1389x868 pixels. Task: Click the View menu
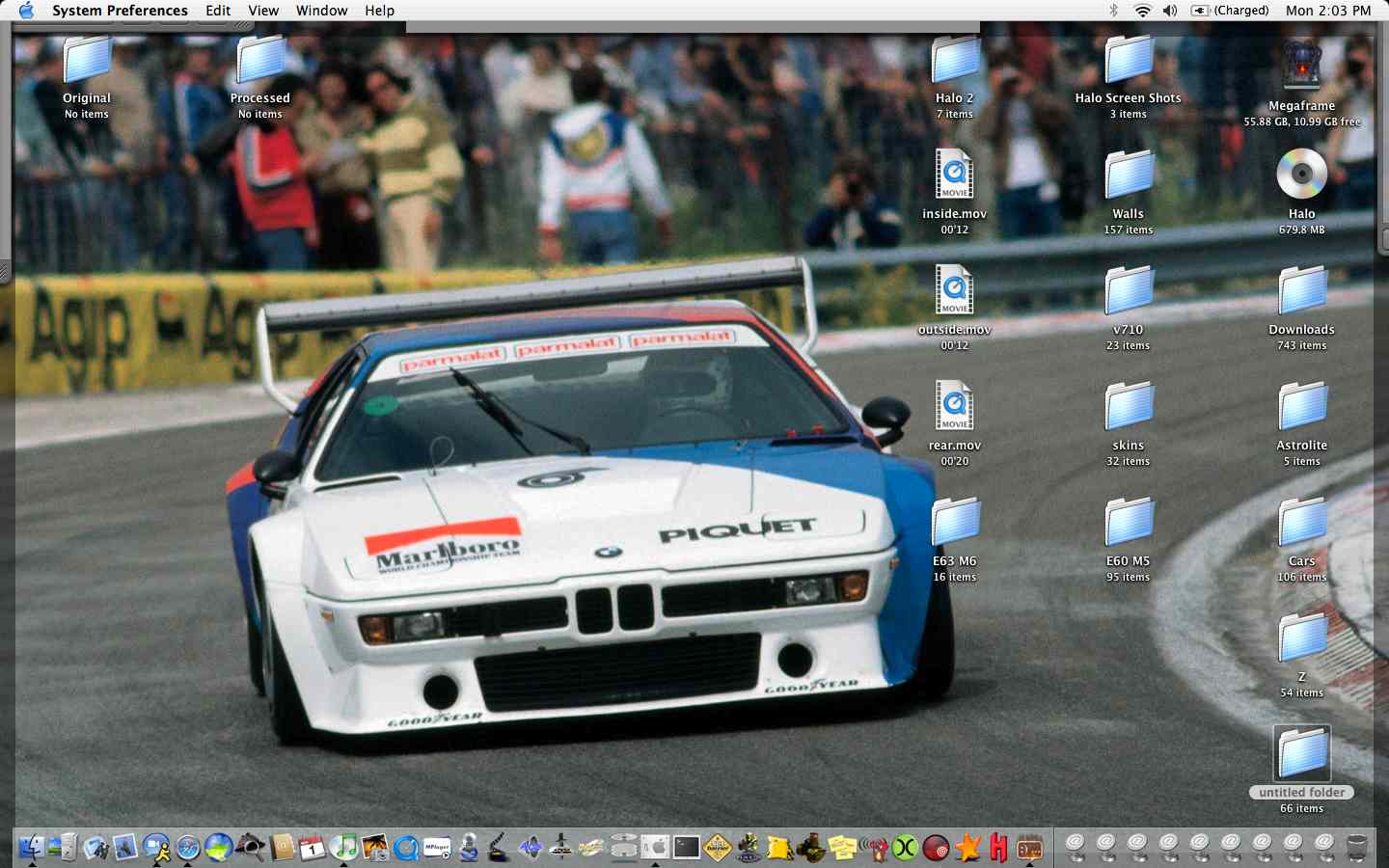262,11
